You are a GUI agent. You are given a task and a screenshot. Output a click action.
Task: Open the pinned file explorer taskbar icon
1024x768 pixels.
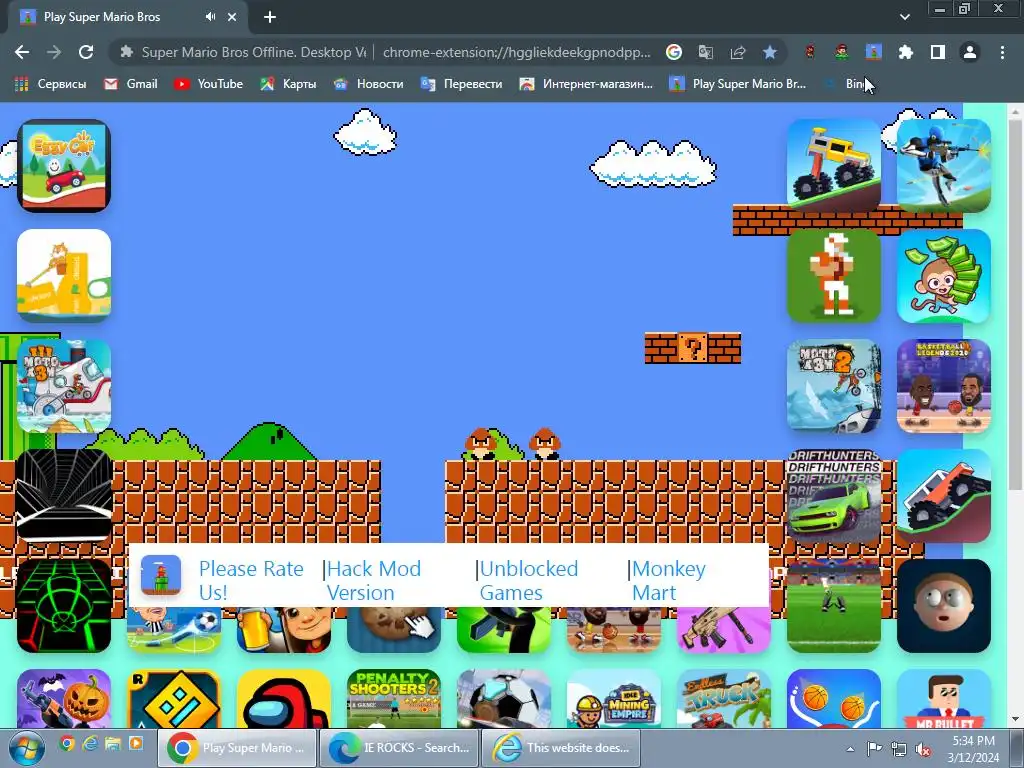point(113,744)
